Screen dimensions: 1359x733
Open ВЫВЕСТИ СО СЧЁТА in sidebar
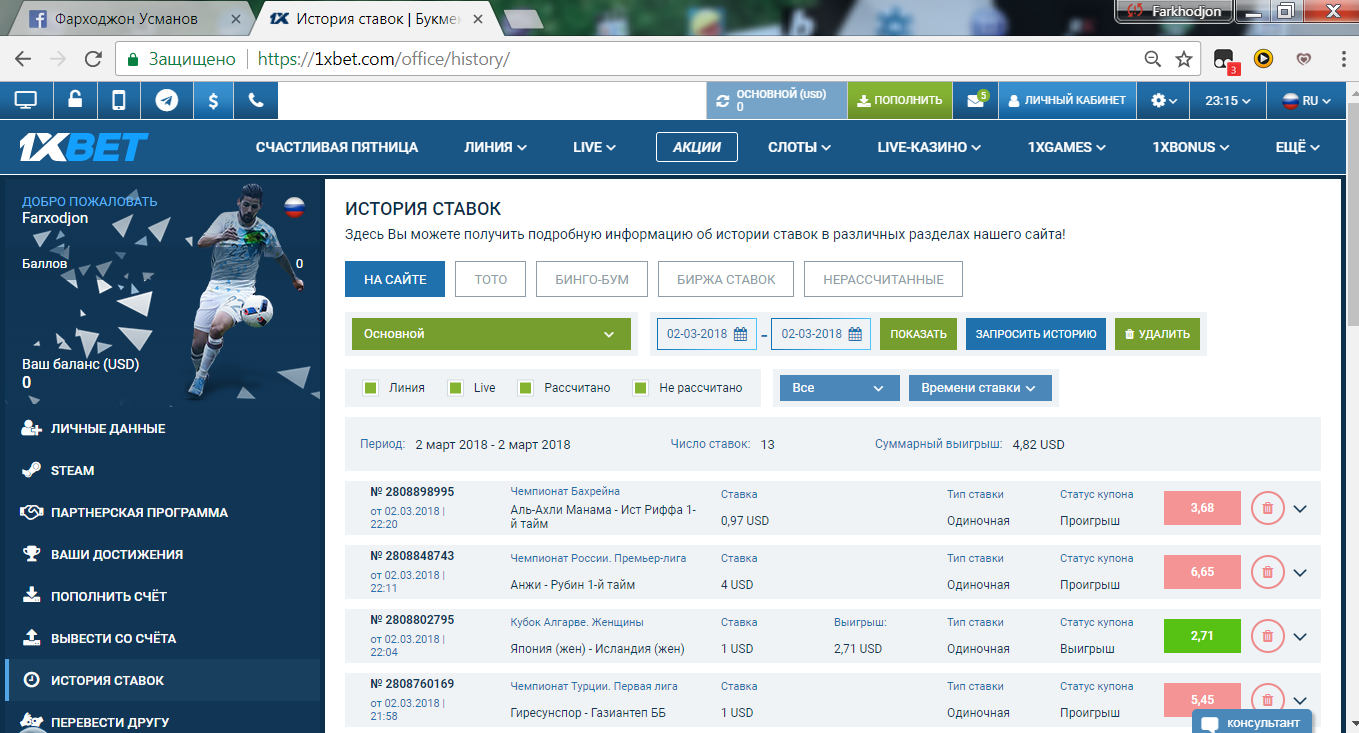pos(113,638)
